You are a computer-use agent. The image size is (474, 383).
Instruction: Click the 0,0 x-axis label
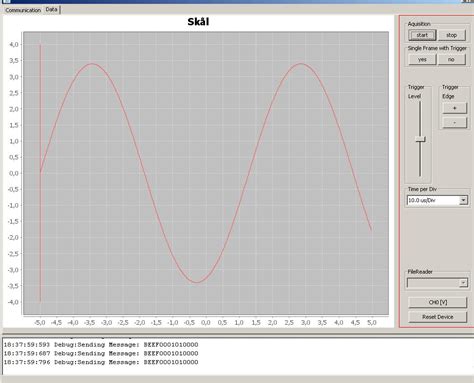pos(206,323)
